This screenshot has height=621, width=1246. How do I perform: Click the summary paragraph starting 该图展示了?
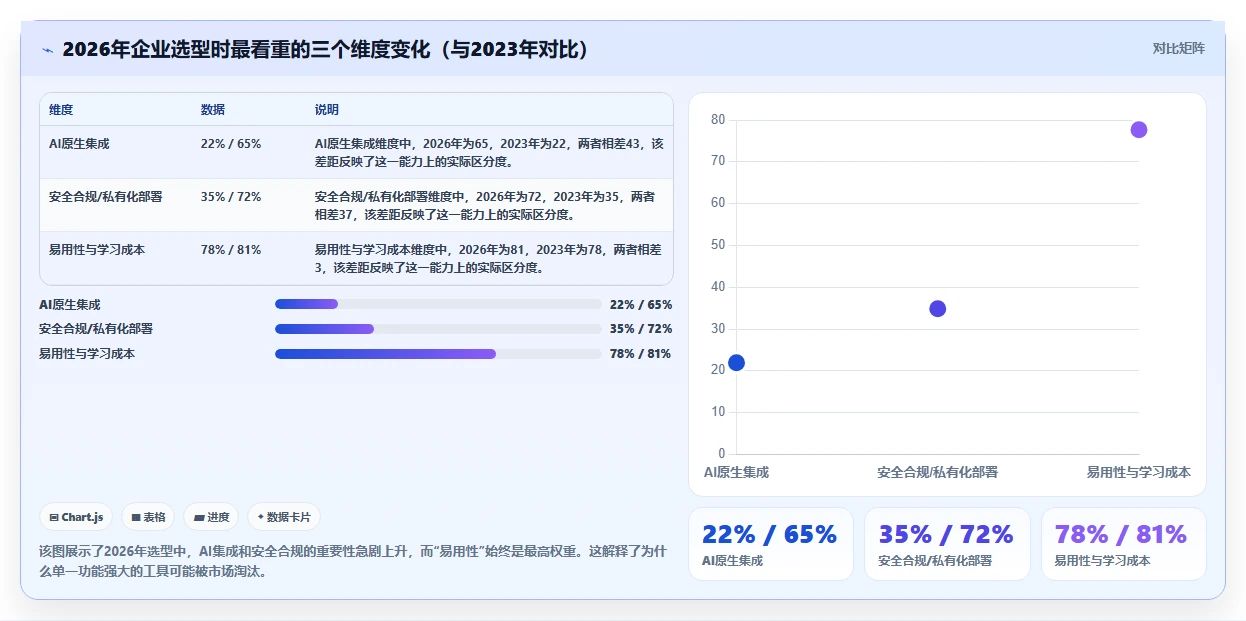click(352, 562)
